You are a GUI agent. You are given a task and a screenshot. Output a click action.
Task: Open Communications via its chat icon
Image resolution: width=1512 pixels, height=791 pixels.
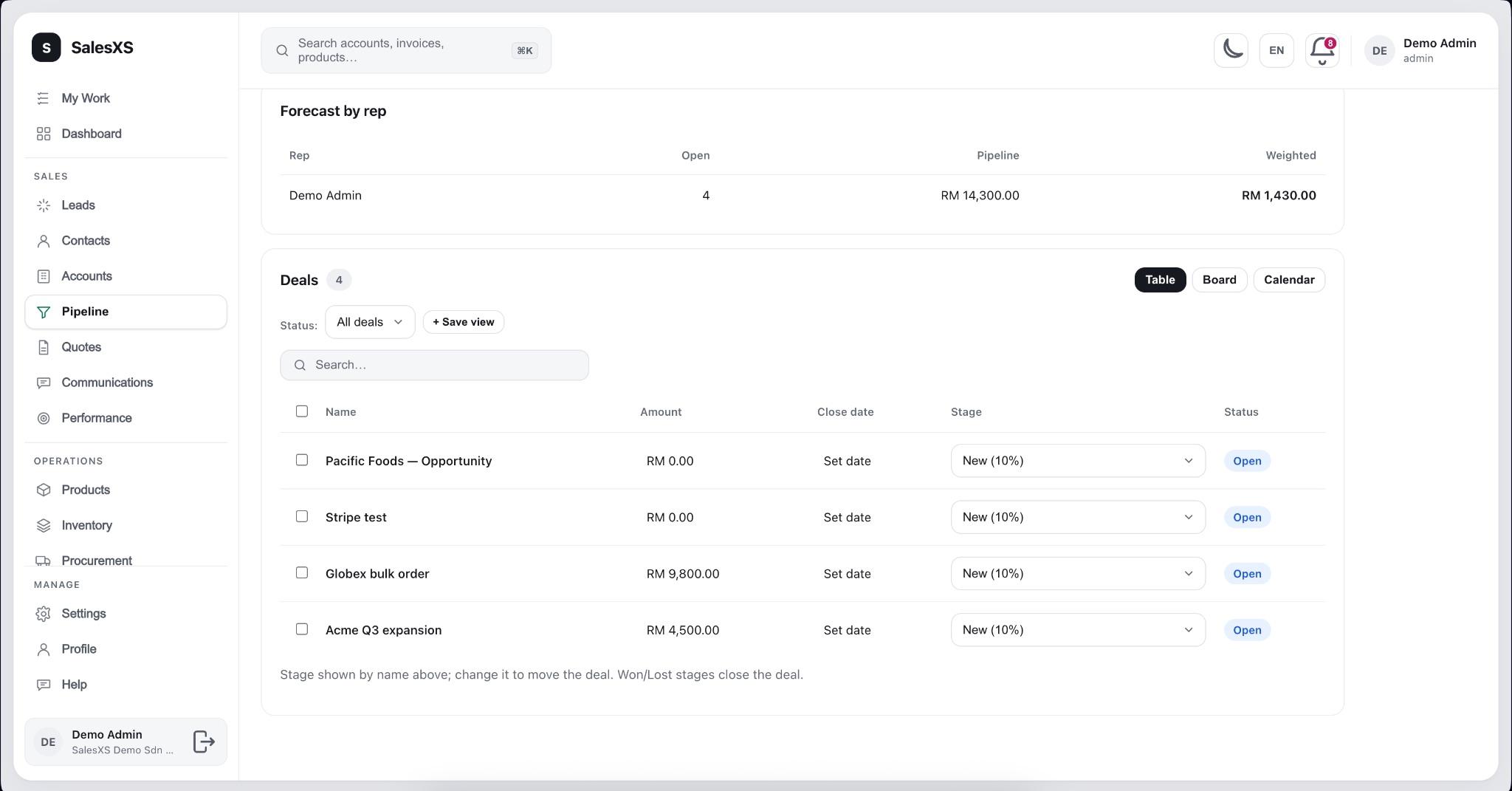click(44, 383)
